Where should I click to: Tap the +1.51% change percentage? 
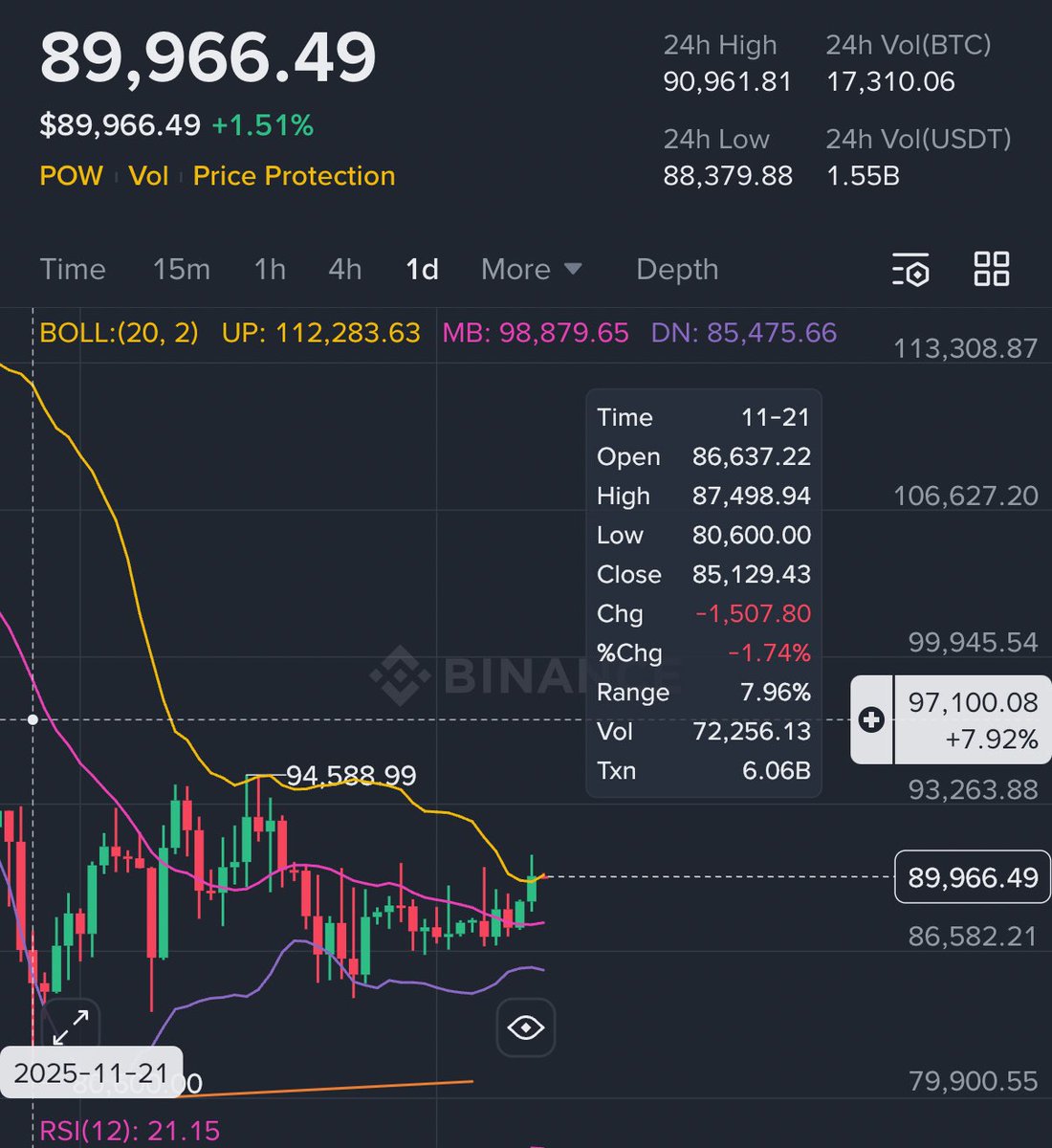[x=262, y=125]
